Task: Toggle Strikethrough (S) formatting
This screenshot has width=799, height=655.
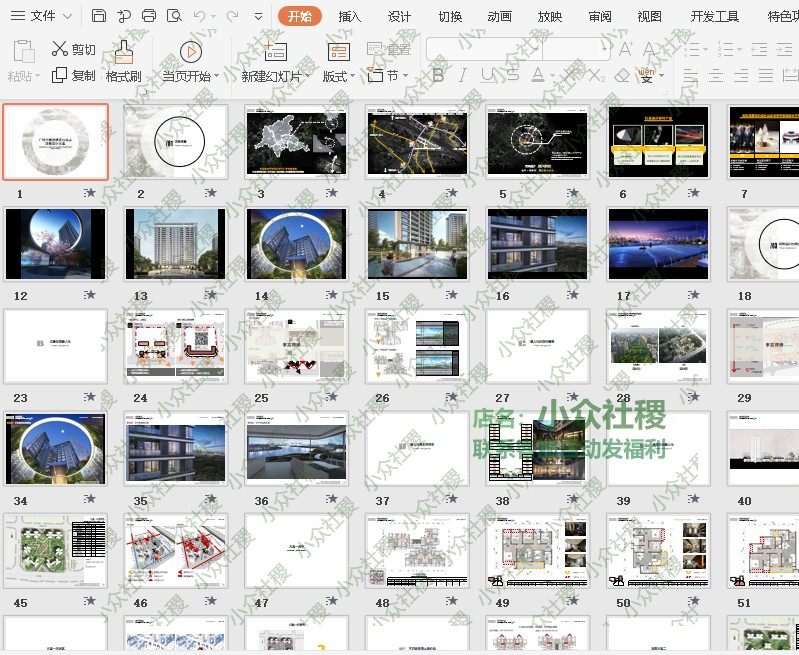Action: pyautogui.click(x=513, y=75)
